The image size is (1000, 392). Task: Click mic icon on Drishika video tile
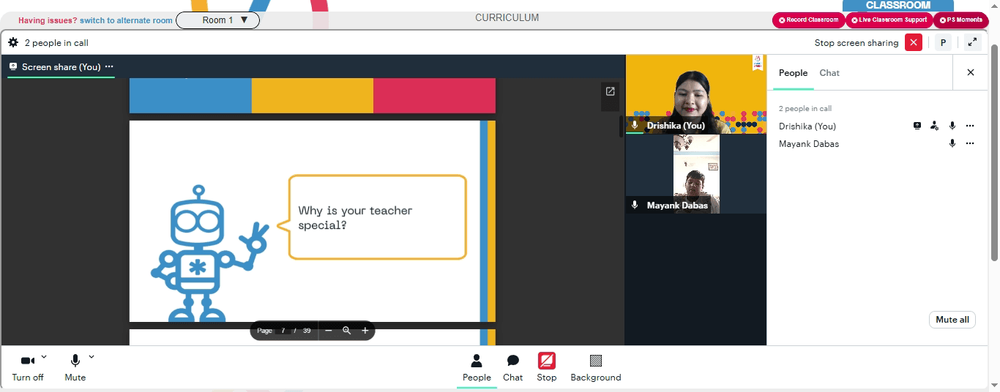[635, 125]
